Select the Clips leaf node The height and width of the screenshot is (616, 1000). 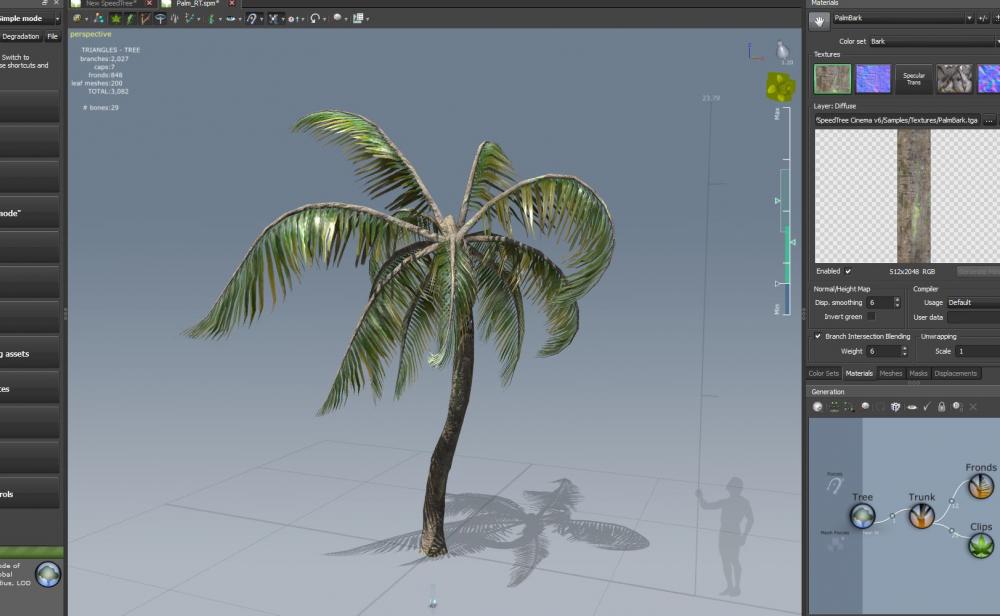point(980,545)
